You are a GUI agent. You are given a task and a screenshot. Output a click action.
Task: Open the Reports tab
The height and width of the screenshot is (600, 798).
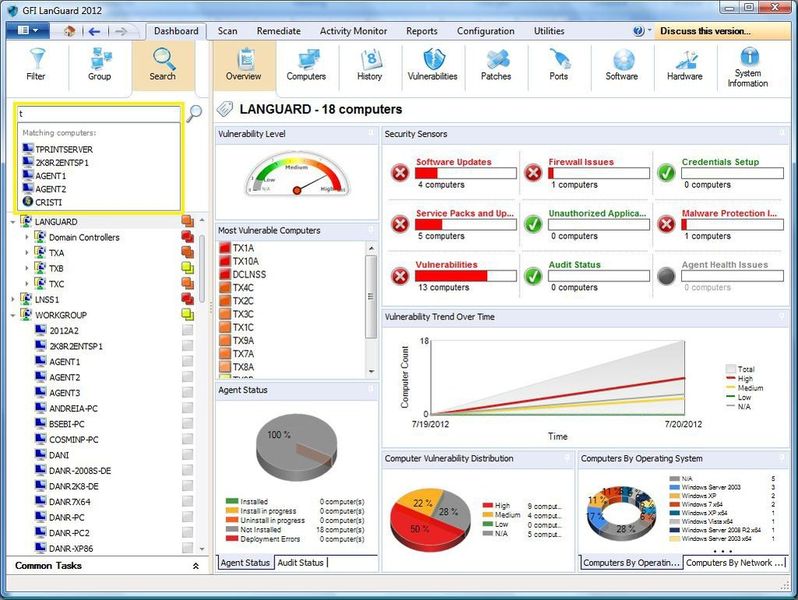pos(421,31)
